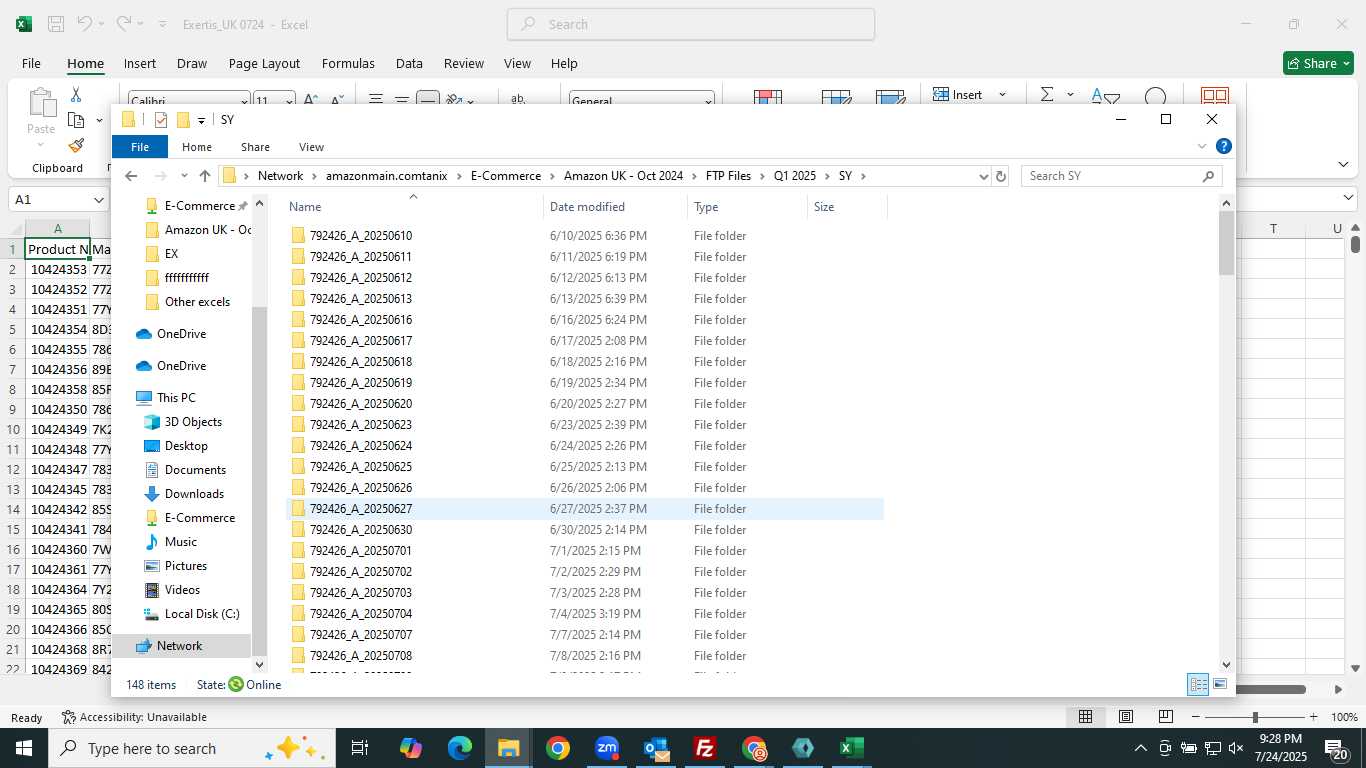Click the Excel Format Painter brush icon
Screen dimensions: 1366x768
pyautogui.click(x=76, y=145)
